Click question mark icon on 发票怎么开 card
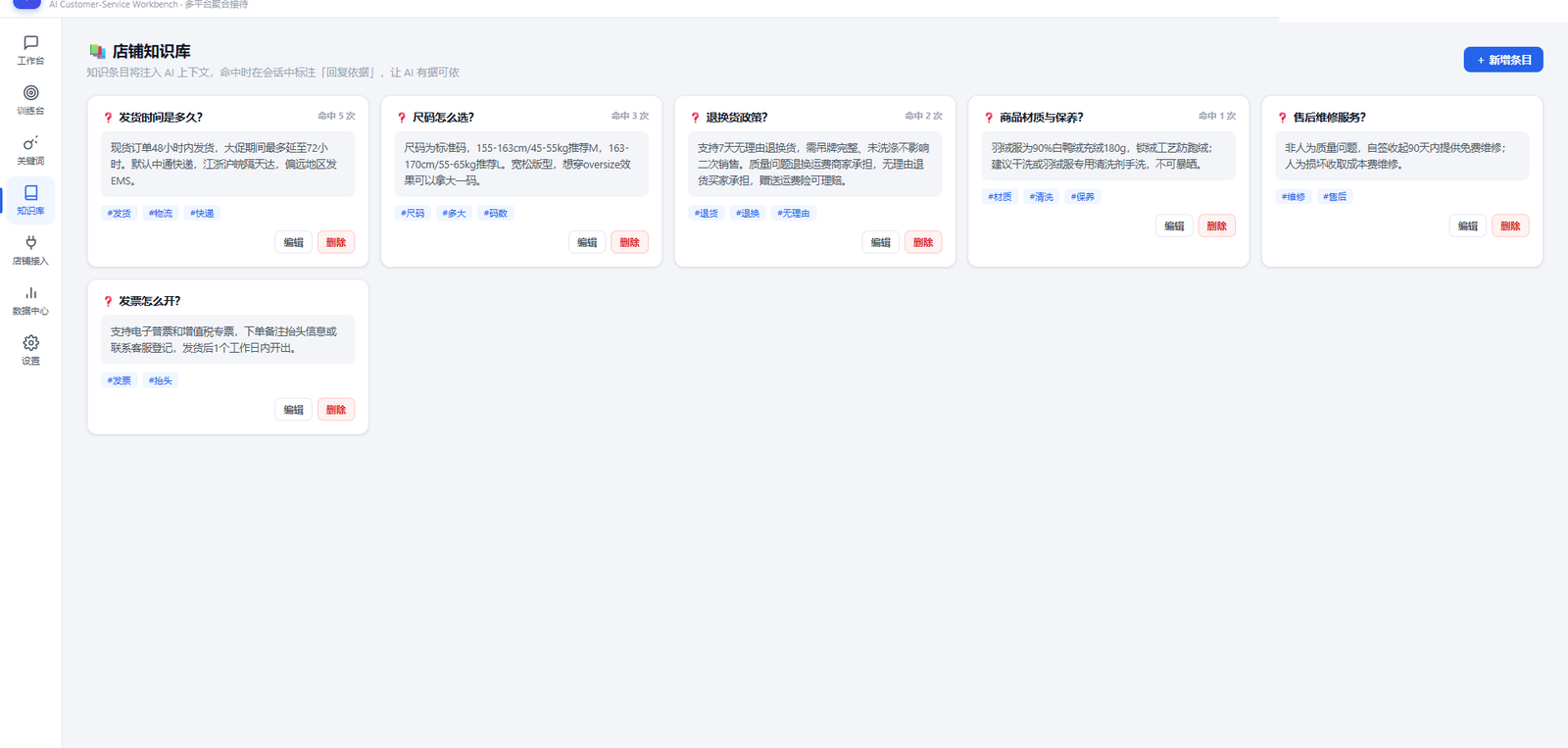 (x=108, y=302)
